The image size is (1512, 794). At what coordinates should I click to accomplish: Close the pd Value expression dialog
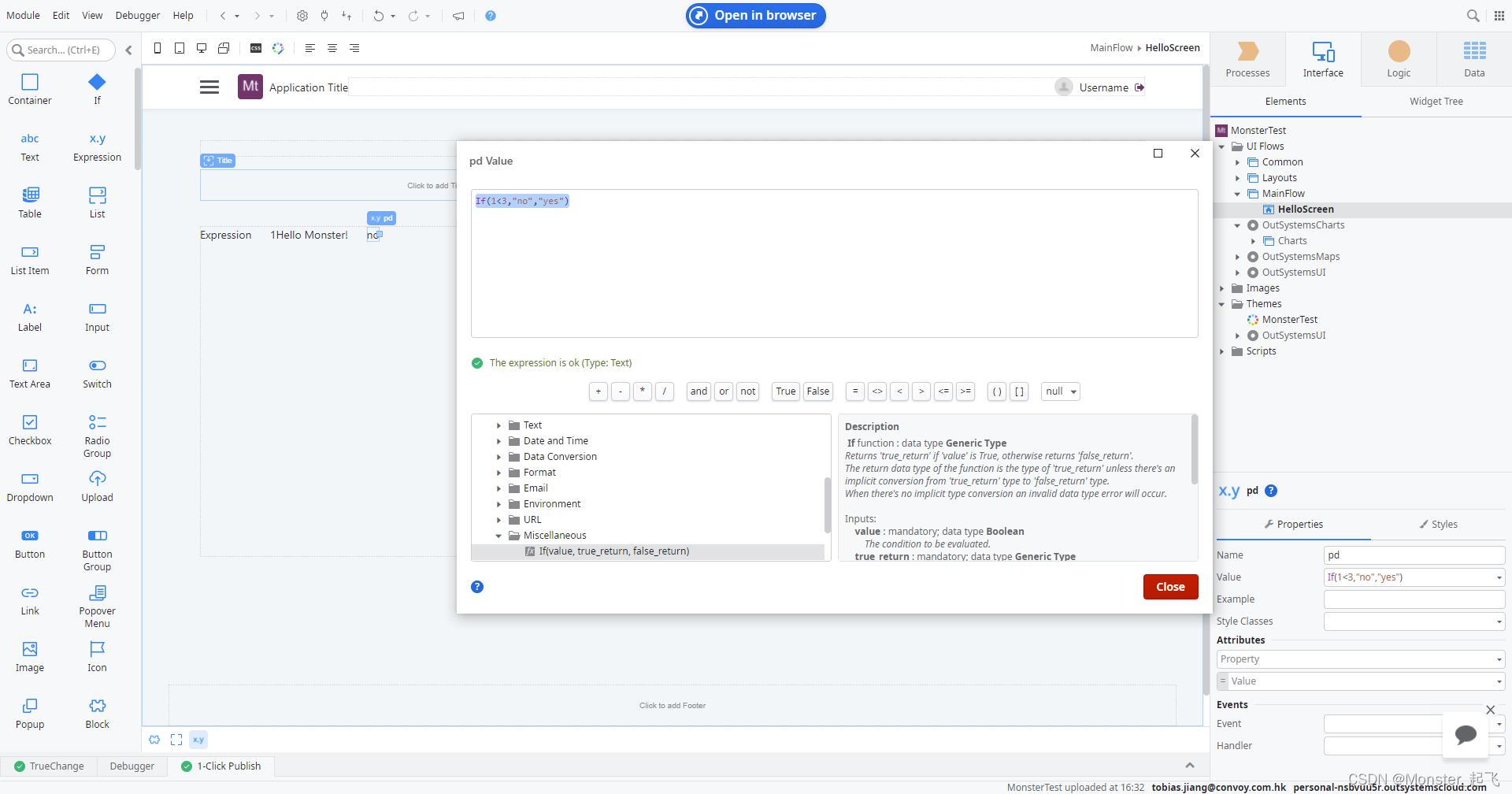(x=1170, y=587)
